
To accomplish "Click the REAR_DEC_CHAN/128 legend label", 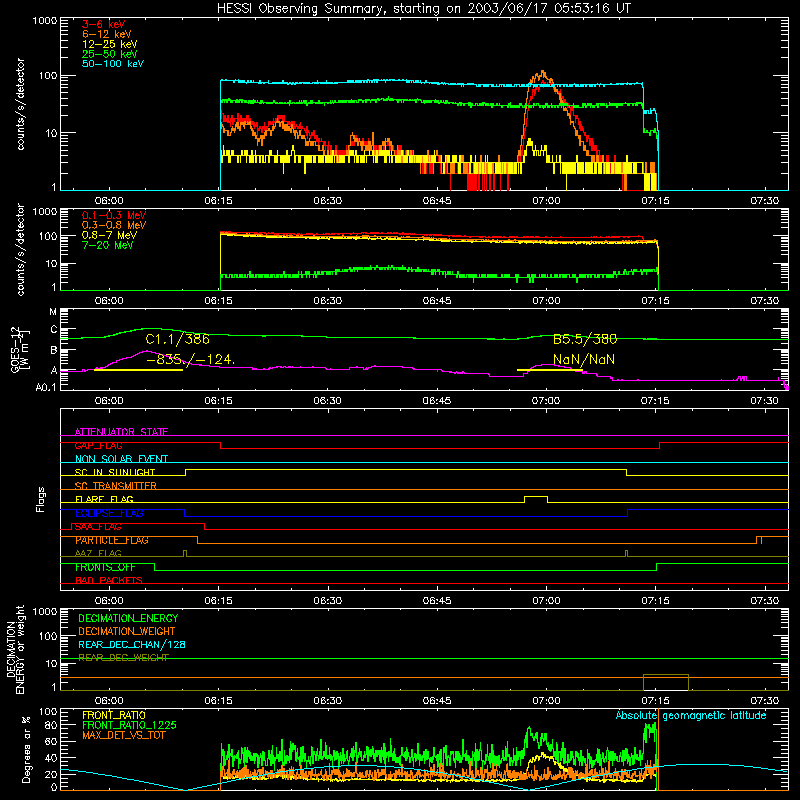I will tap(132, 645).
